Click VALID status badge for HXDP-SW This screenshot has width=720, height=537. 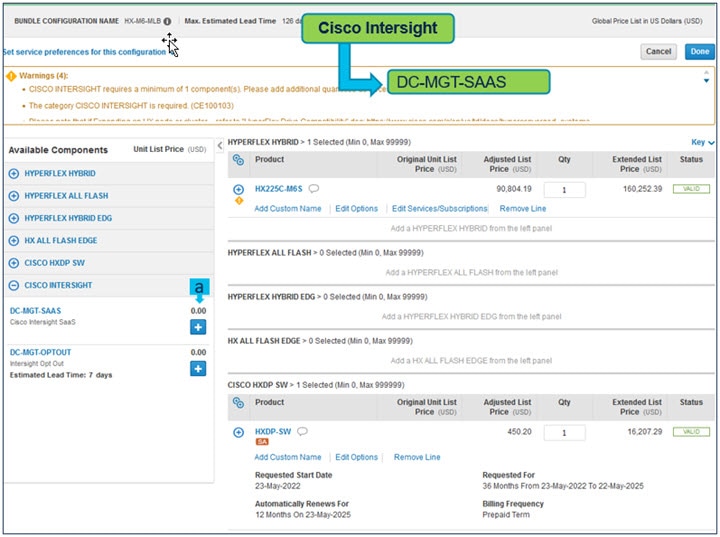(x=691, y=432)
